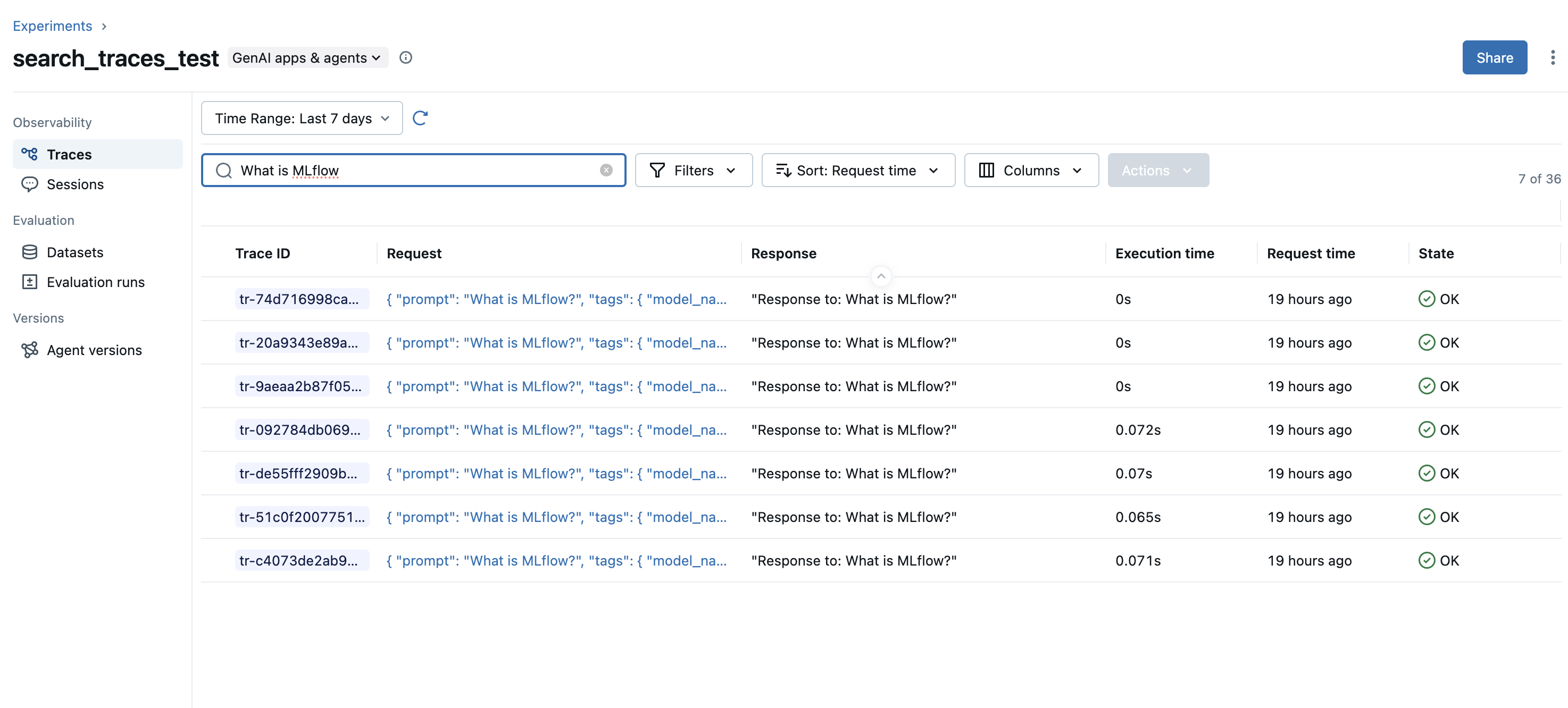Open the Time Range dropdown
Screen dimensions: 1568x708
301,118
